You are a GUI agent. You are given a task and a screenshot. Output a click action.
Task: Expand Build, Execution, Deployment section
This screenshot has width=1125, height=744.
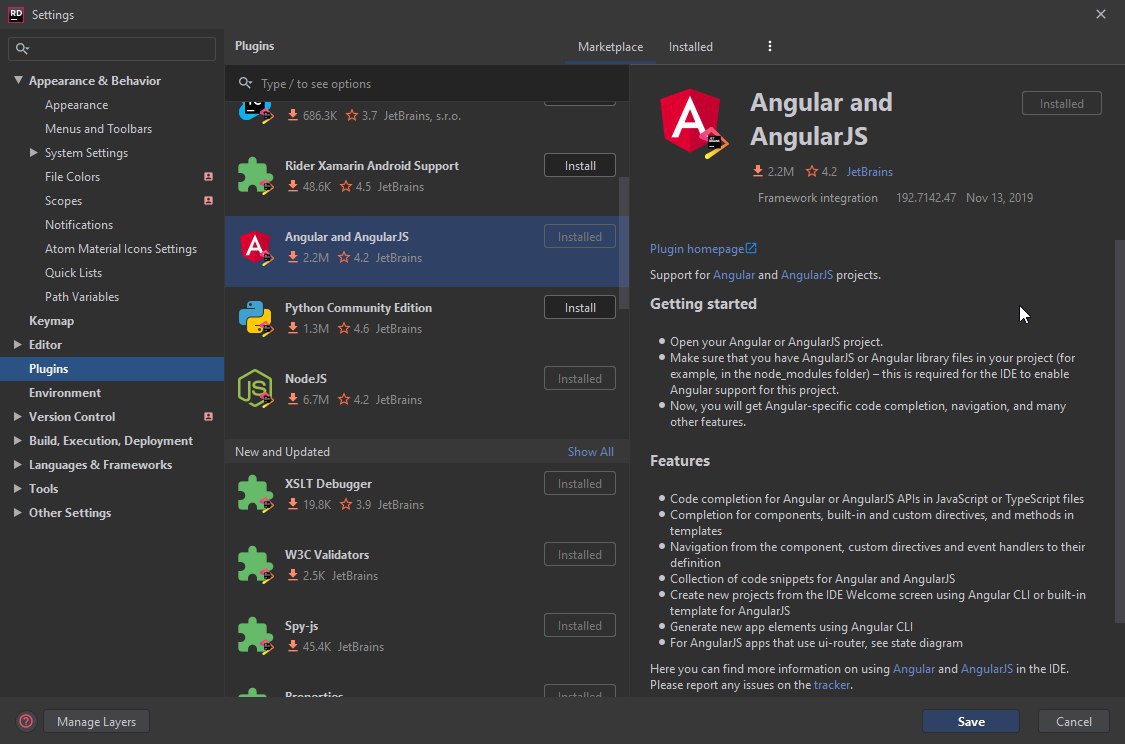tap(18, 441)
